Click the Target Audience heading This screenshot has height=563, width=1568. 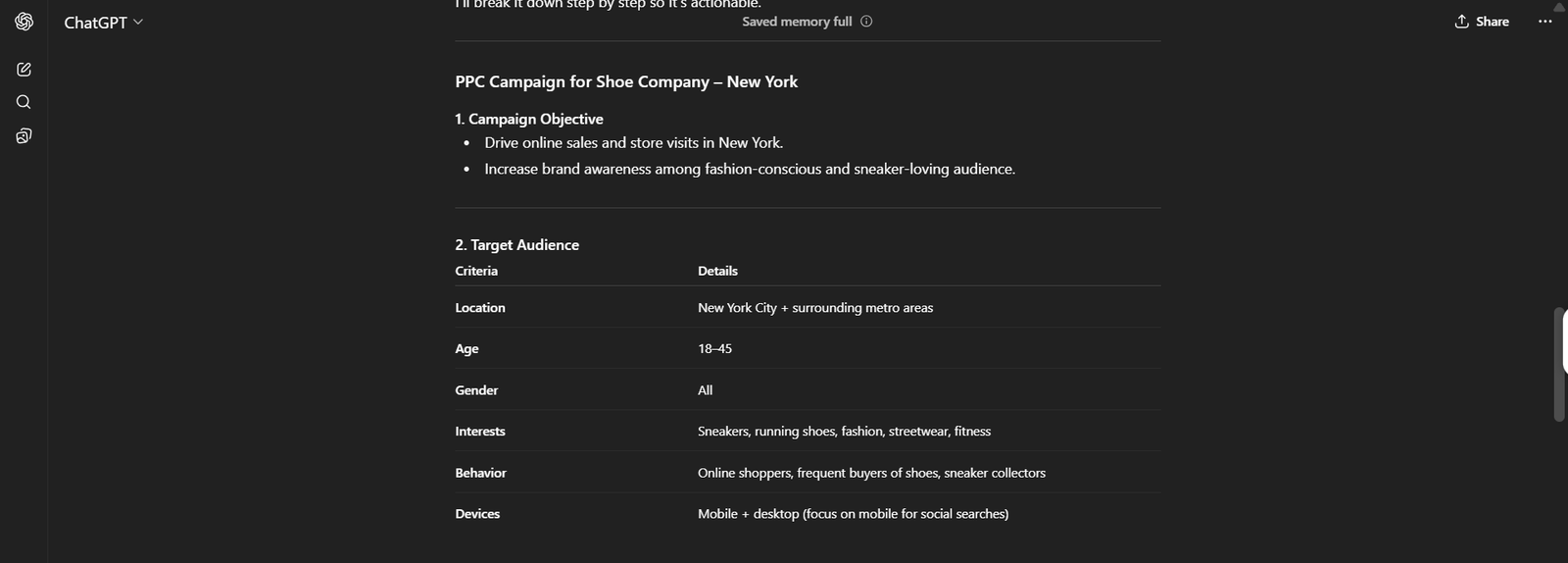pyautogui.click(x=517, y=245)
